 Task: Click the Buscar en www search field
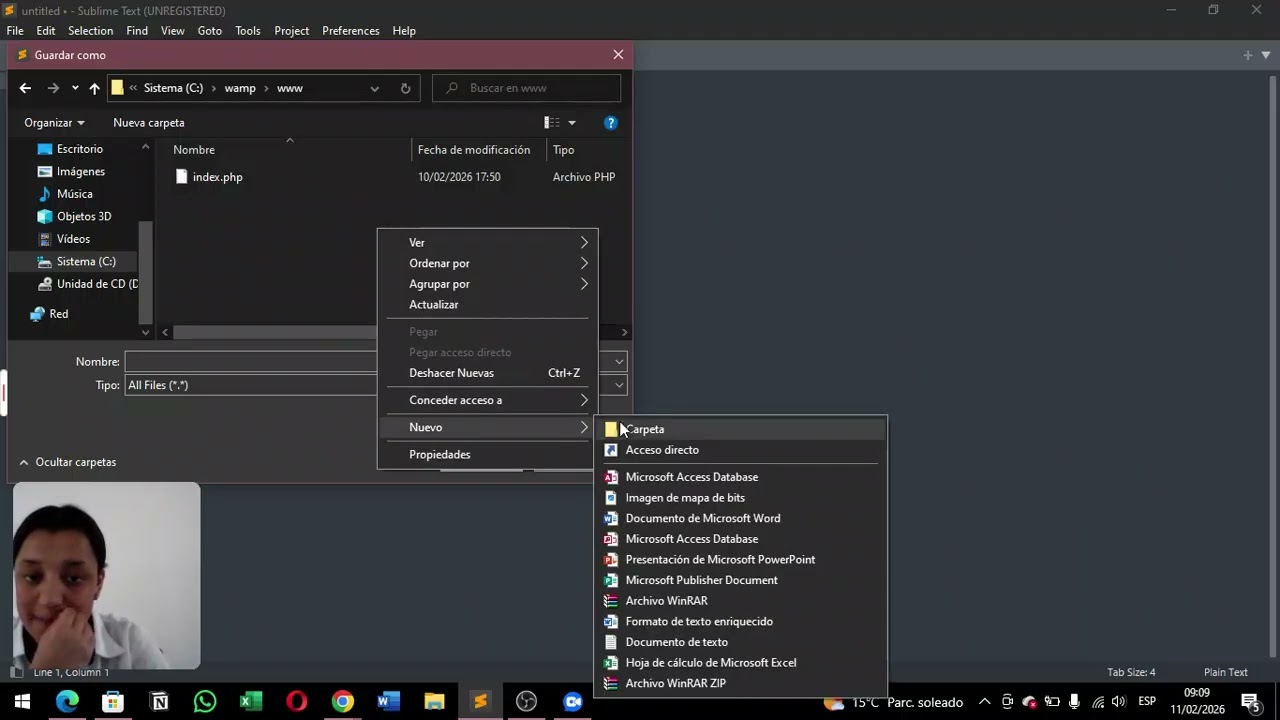[x=527, y=88]
